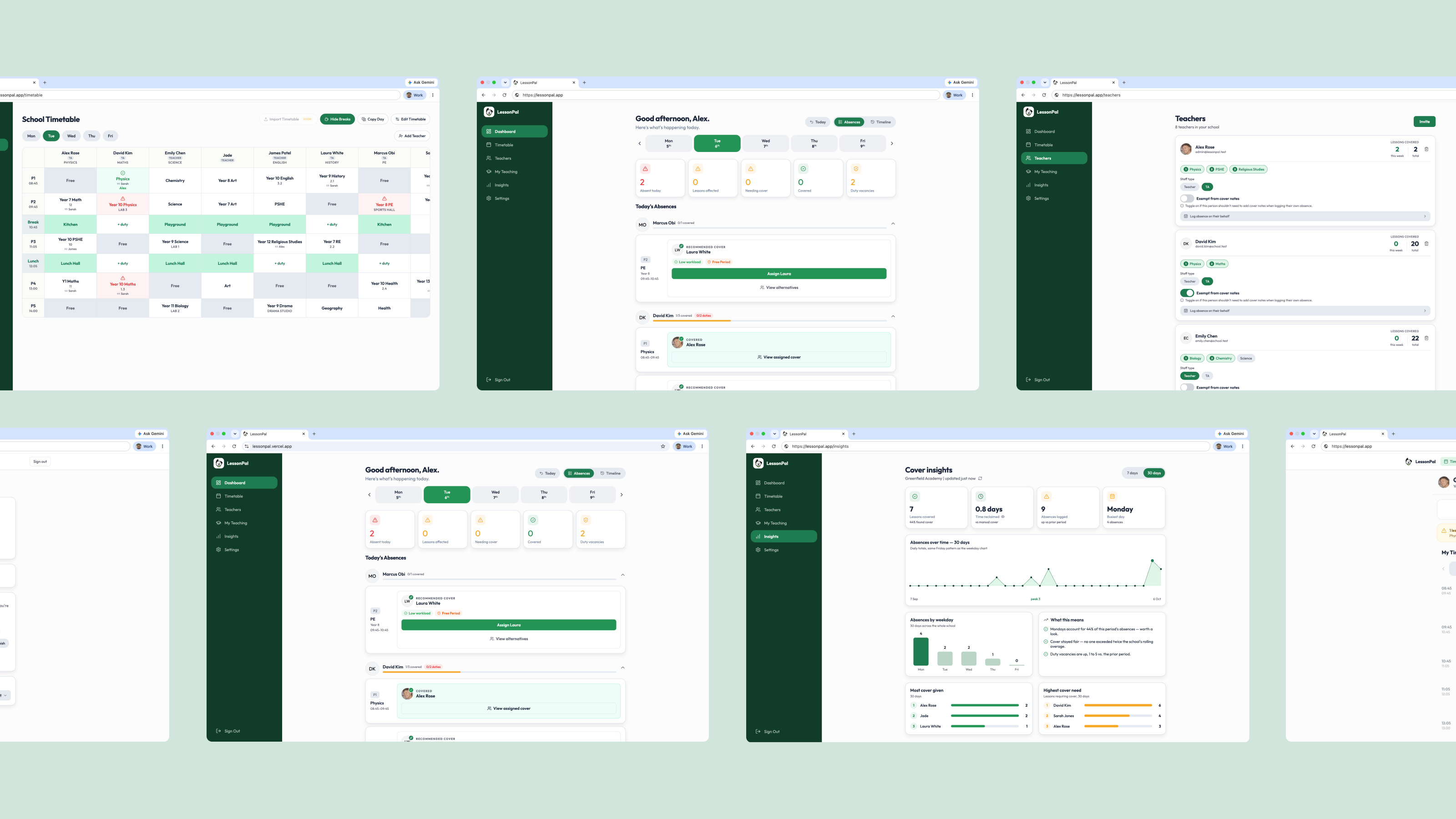Turn off 'Exempt from cover notes' for David Kim

(x=1187, y=293)
